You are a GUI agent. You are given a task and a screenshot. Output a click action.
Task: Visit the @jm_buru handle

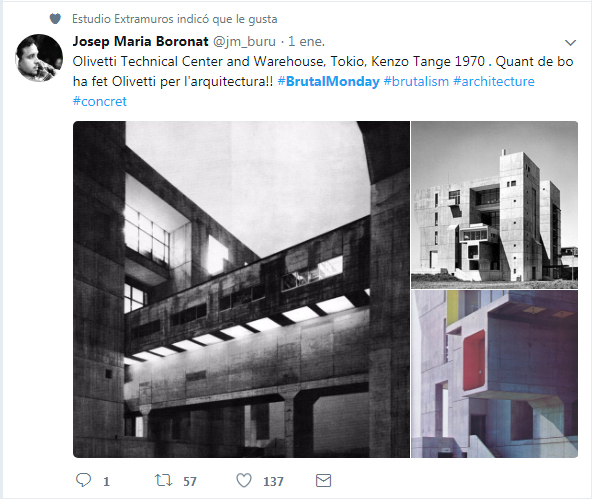[244, 42]
